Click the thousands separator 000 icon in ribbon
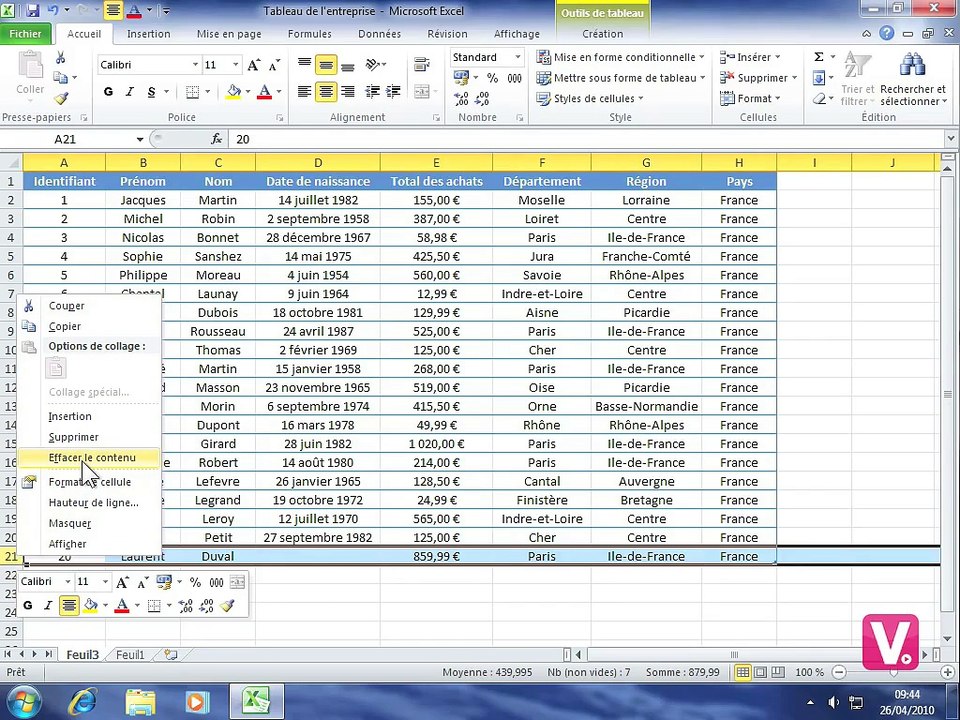Screen dimensions: 960x720 click(x=514, y=78)
